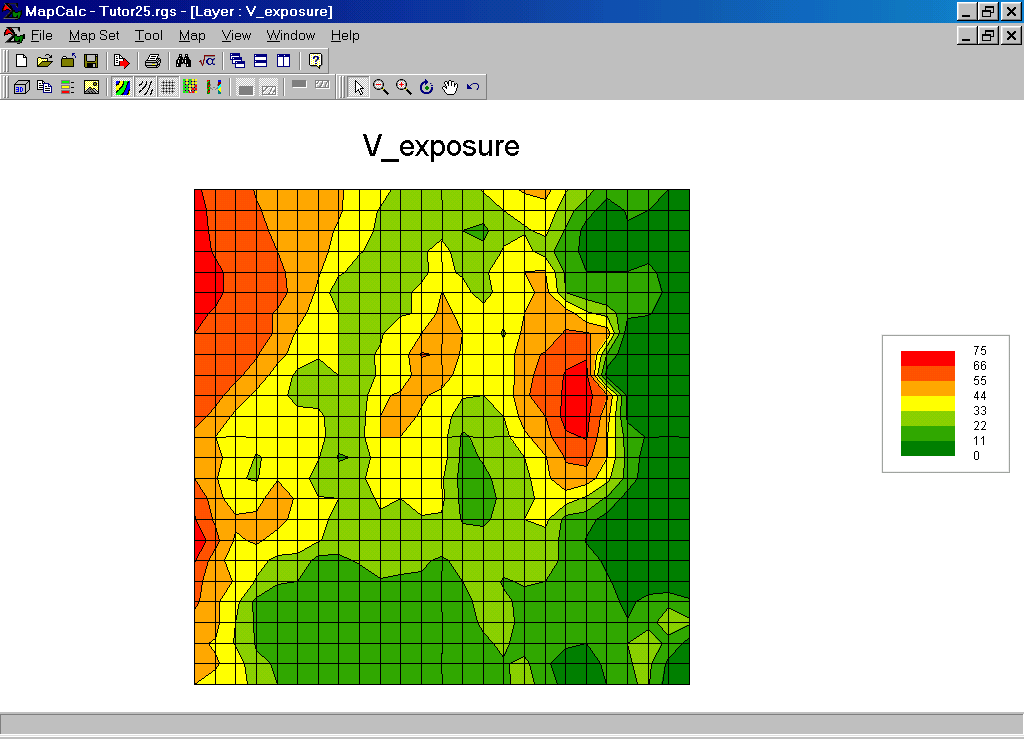
Task: Select the zoom out magnifier tool
Action: 381,87
